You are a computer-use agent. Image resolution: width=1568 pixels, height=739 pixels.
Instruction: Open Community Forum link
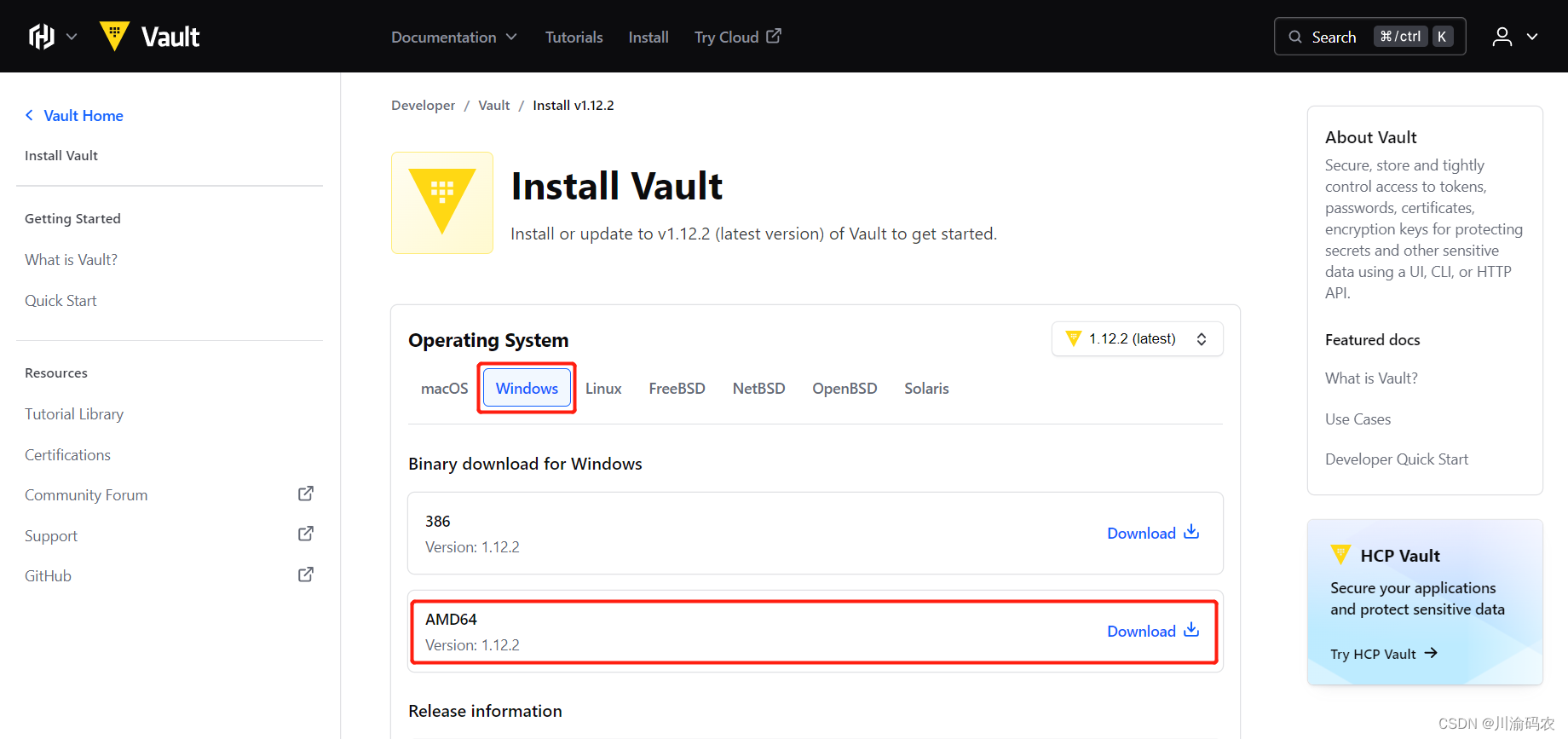pyautogui.click(x=86, y=494)
